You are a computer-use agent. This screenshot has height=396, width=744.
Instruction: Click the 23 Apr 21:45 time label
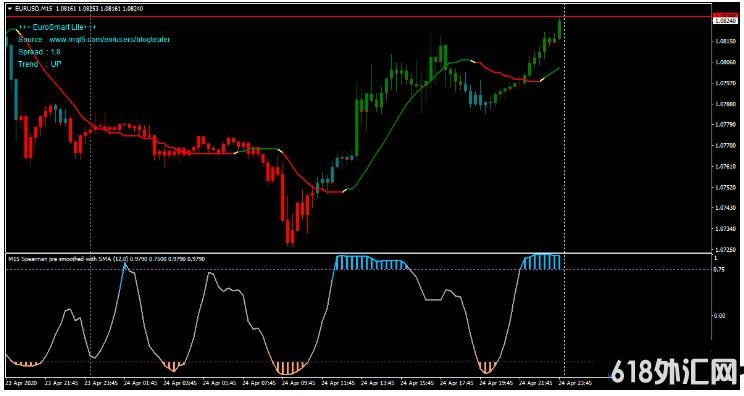coord(61,383)
